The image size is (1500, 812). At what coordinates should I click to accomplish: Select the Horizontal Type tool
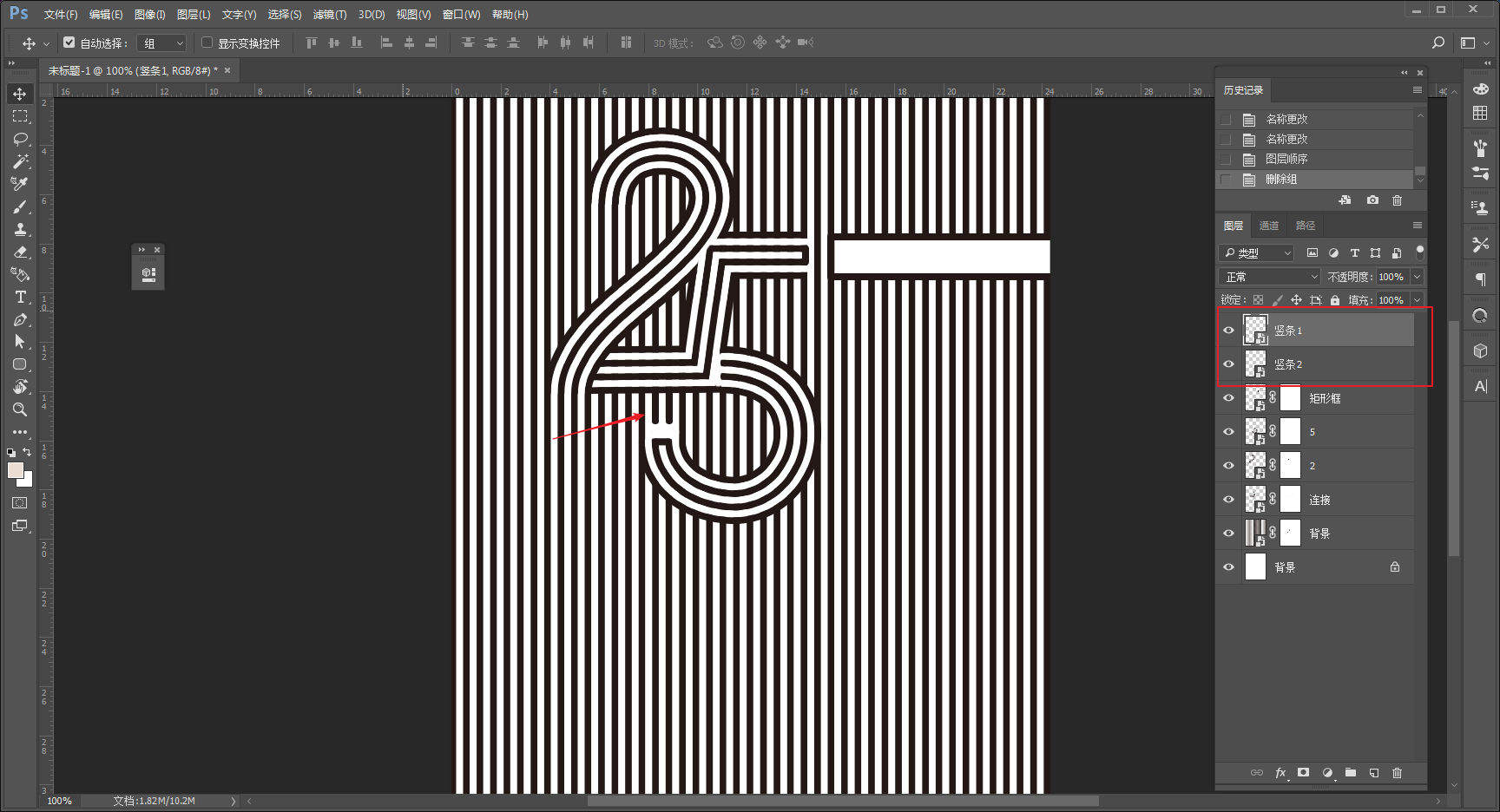[20, 297]
